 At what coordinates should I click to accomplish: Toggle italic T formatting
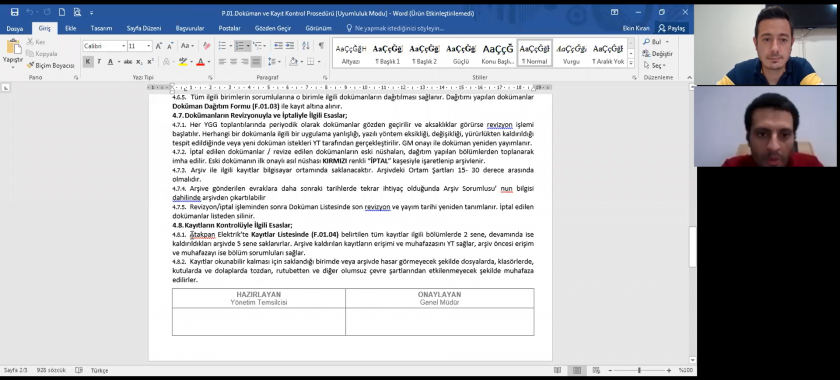click(x=99, y=62)
